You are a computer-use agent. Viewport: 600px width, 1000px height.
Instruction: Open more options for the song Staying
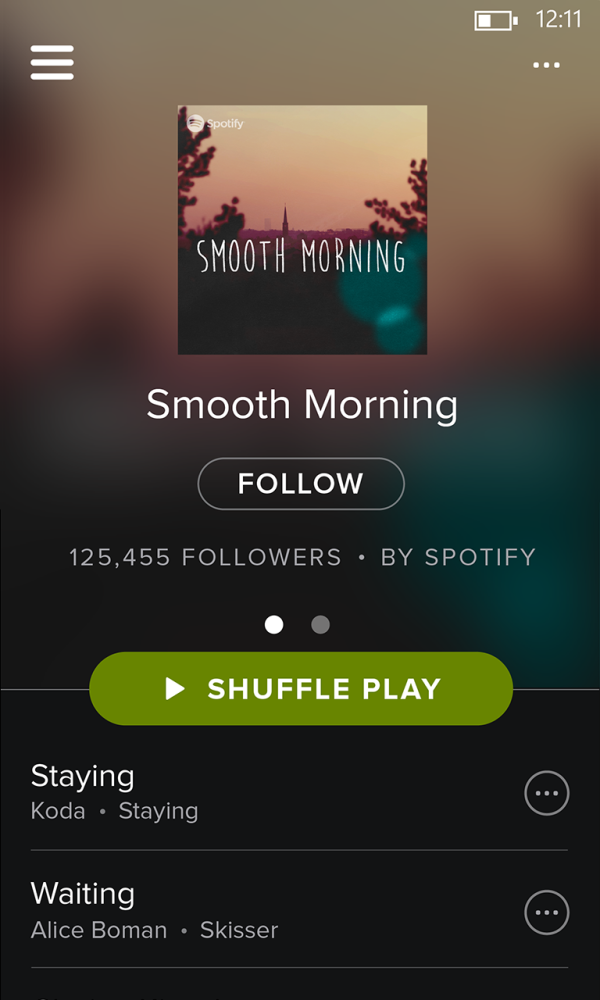click(546, 793)
